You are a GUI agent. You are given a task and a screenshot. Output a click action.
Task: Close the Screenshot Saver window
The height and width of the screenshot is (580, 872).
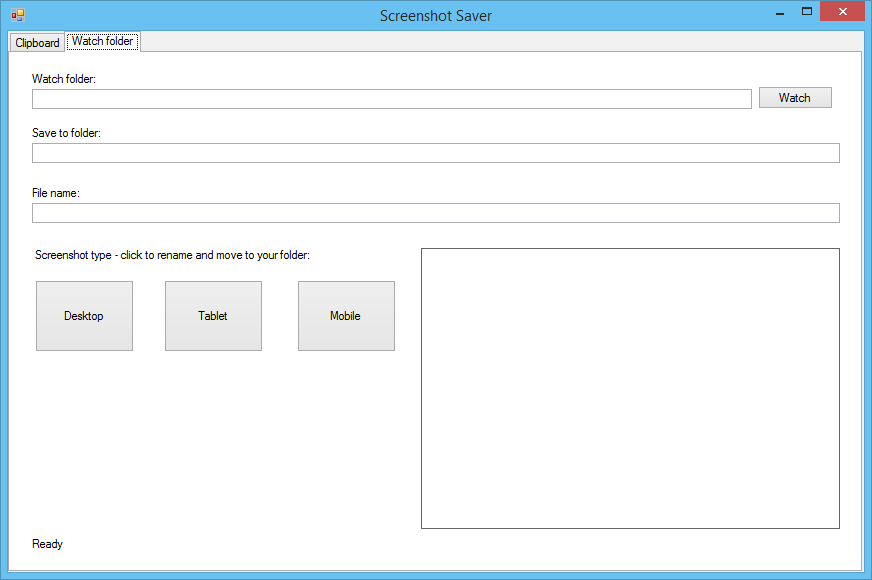coord(842,12)
